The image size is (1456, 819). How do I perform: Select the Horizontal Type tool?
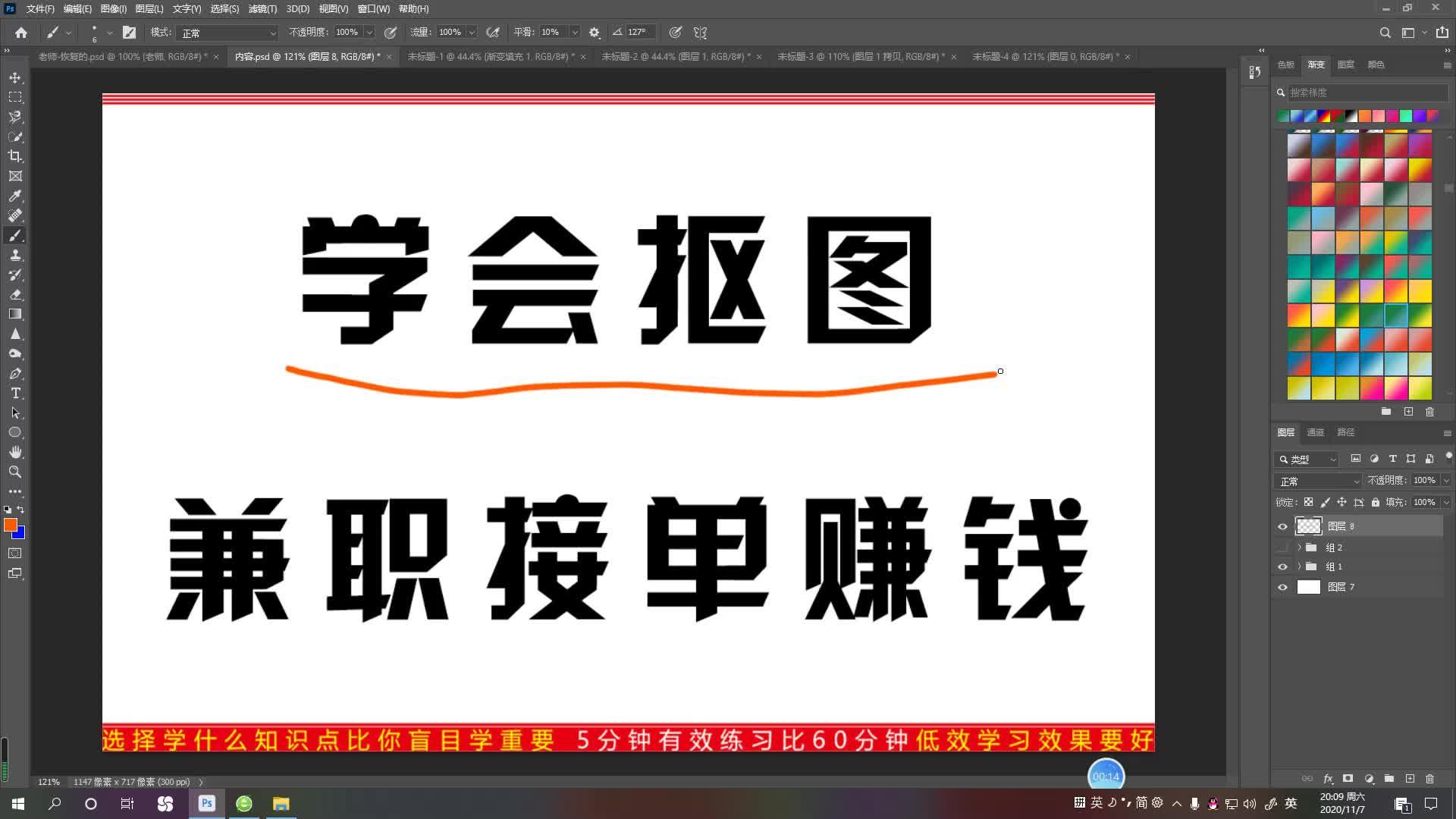coord(15,393)
